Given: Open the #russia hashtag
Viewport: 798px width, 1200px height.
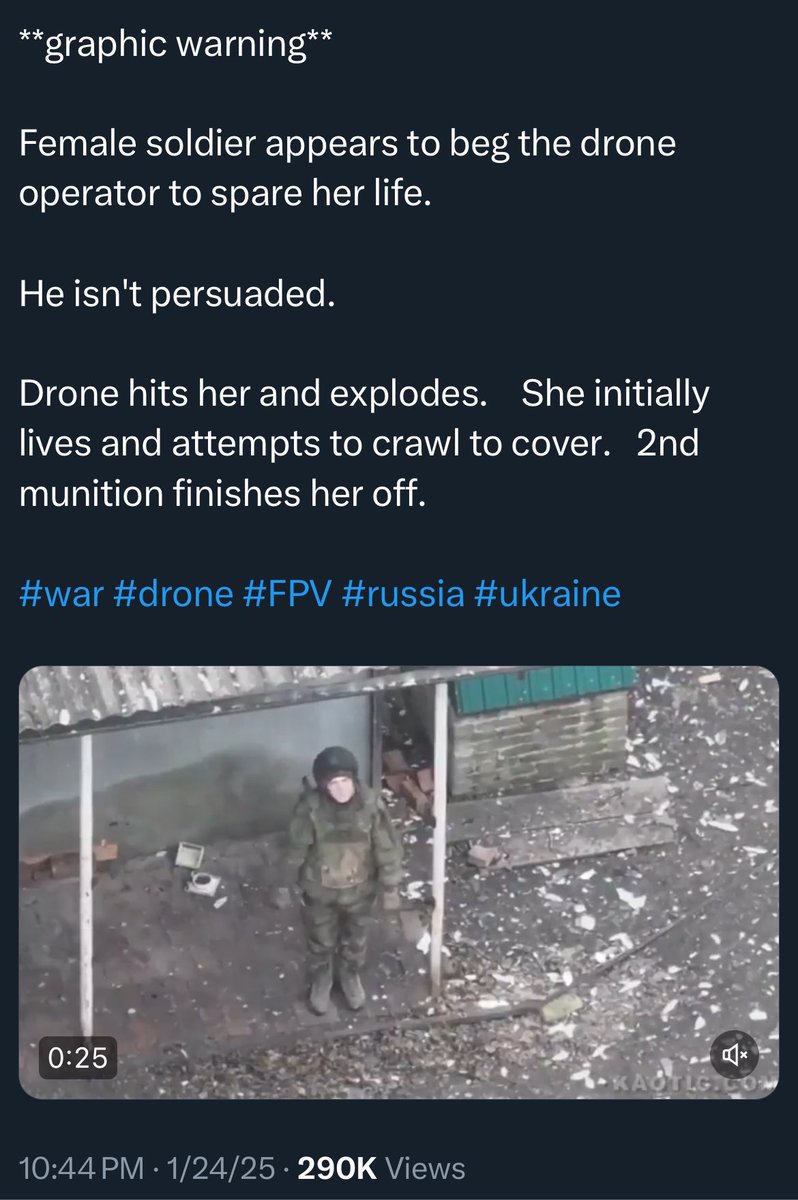Looking at the screenshot, I should 403,594.
